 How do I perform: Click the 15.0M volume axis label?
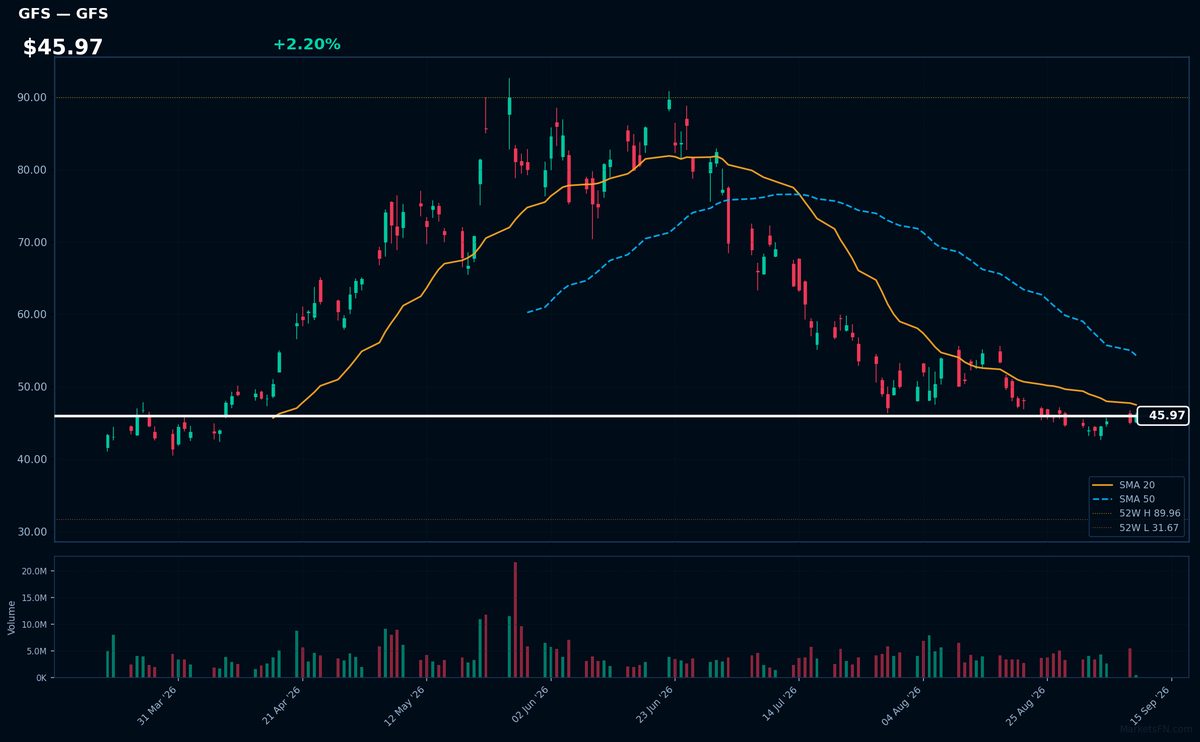click(x=33, y=598)
